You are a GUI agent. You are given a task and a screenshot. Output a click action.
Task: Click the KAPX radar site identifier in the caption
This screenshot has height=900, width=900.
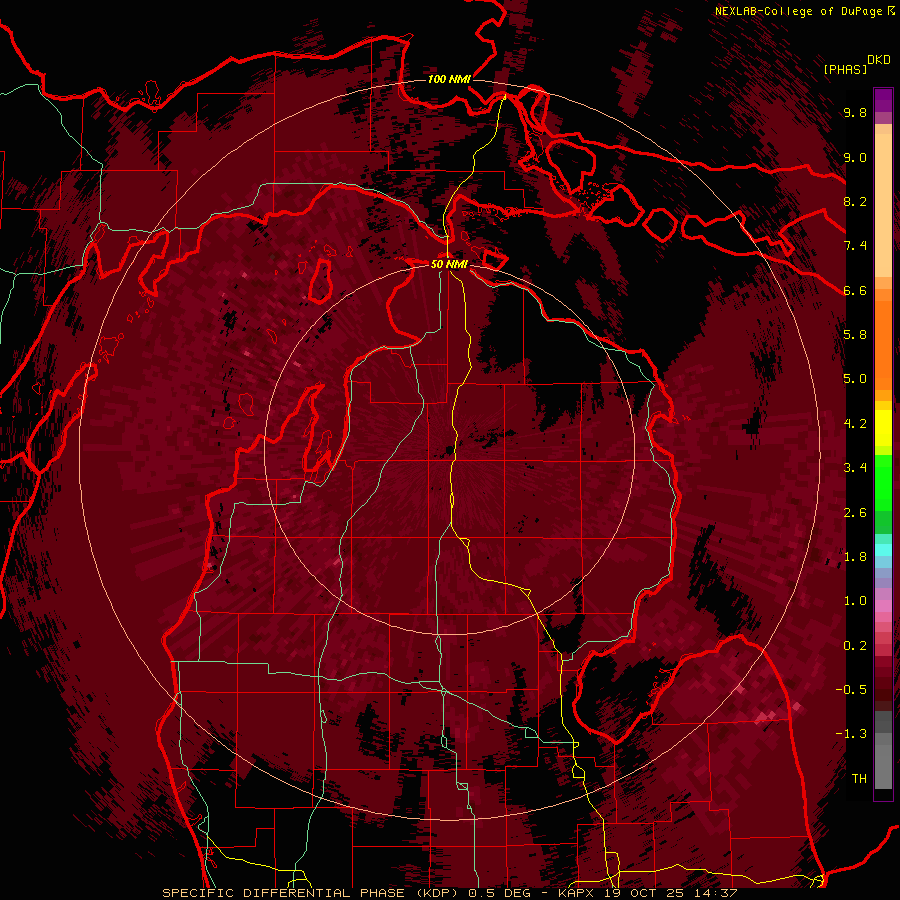577,893
